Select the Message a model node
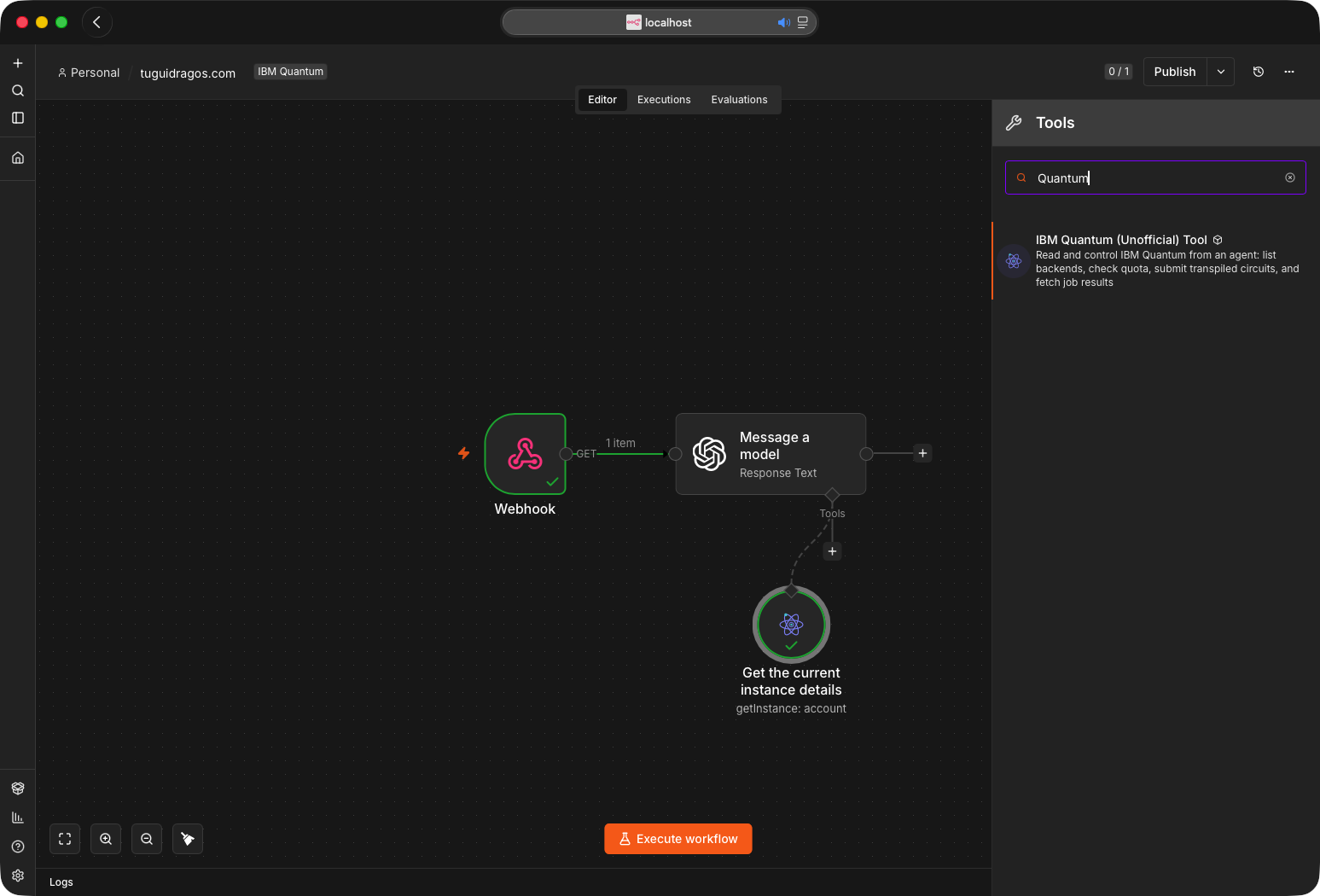This screenshot has width=1320, height=896. click(x=770, y=454)
